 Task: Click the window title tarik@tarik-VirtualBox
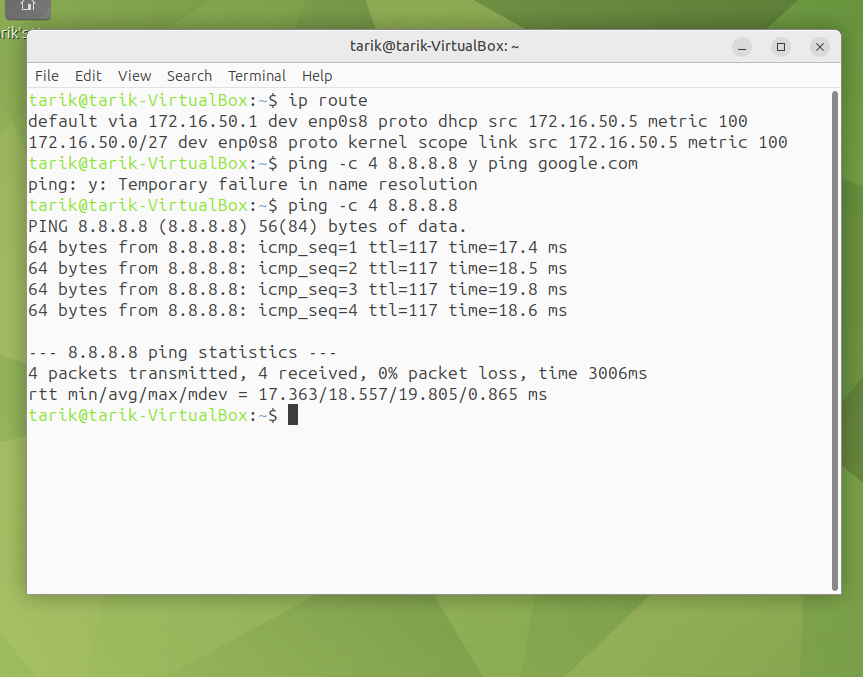(434, 46)
